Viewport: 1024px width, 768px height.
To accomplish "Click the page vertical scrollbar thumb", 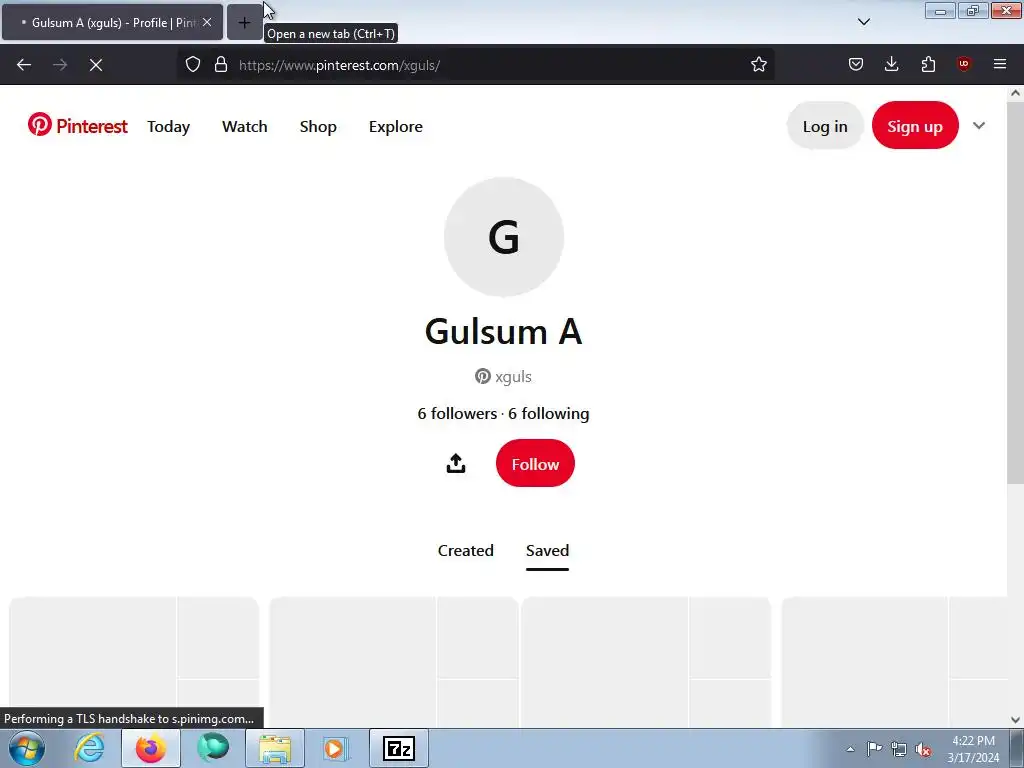I will [1015, 293].
